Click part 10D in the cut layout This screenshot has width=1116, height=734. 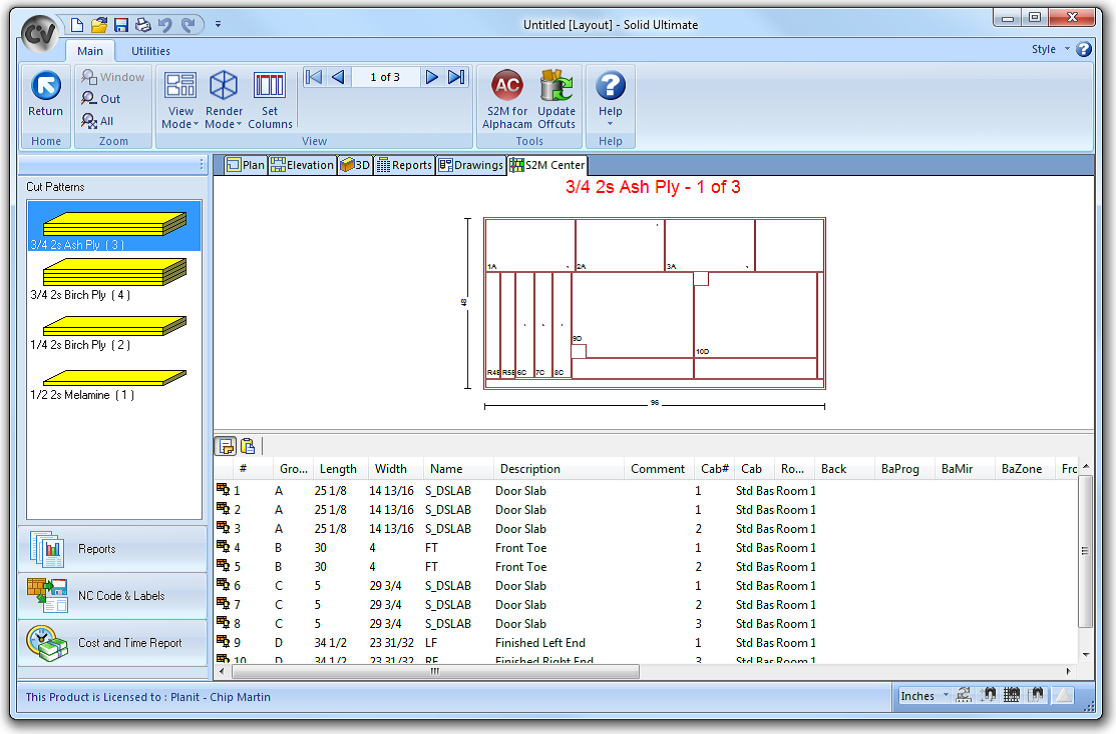[755, 315]
